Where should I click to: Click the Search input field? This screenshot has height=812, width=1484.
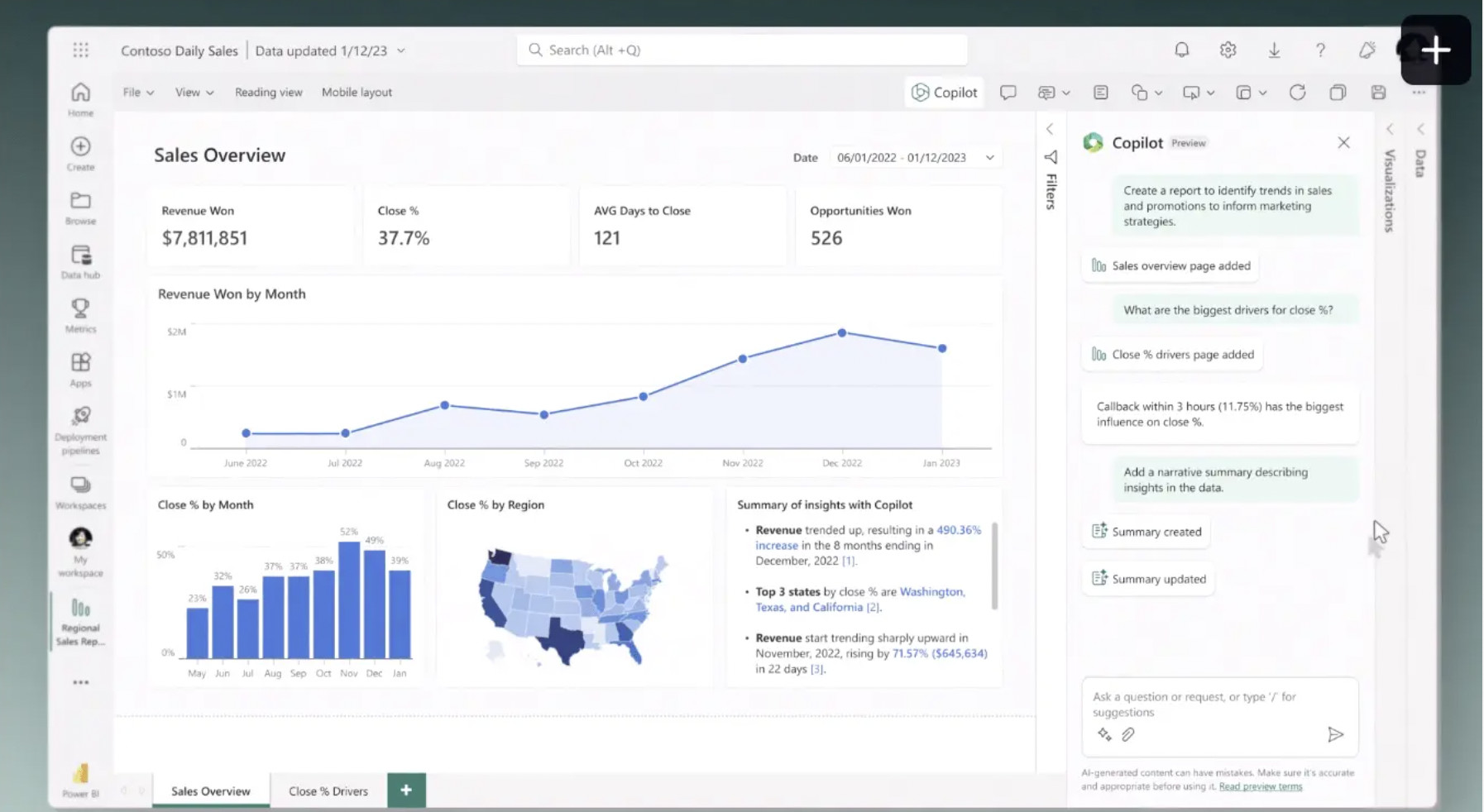742,50
